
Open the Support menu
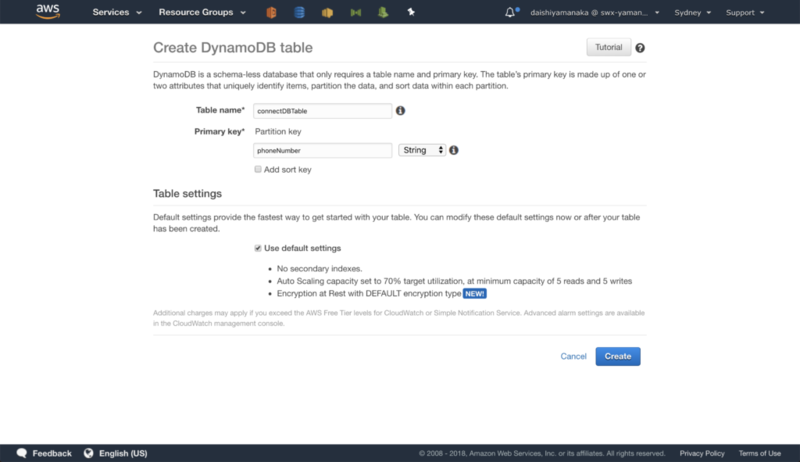[745, 12]
